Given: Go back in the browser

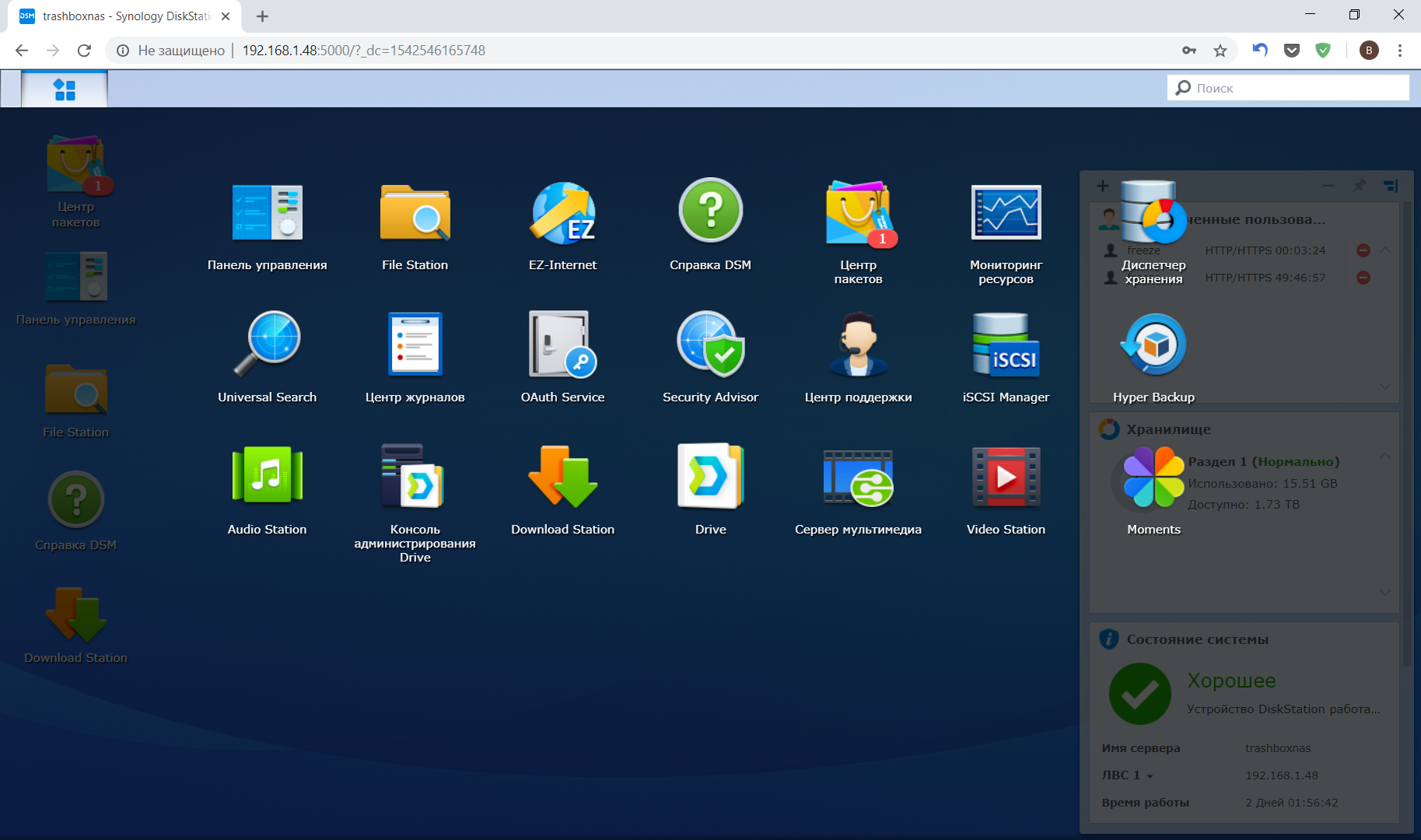Looking at the screenshot, I should tap(22, 51).
